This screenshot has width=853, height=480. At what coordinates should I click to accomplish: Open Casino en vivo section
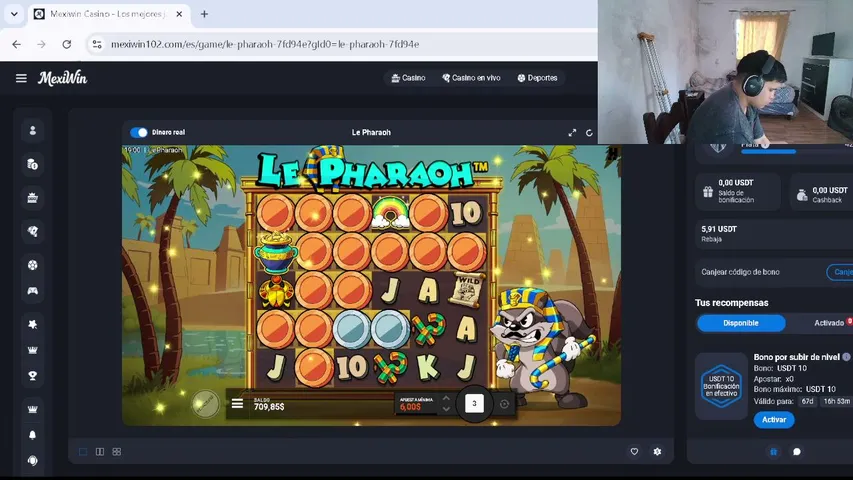coord(471,78)
